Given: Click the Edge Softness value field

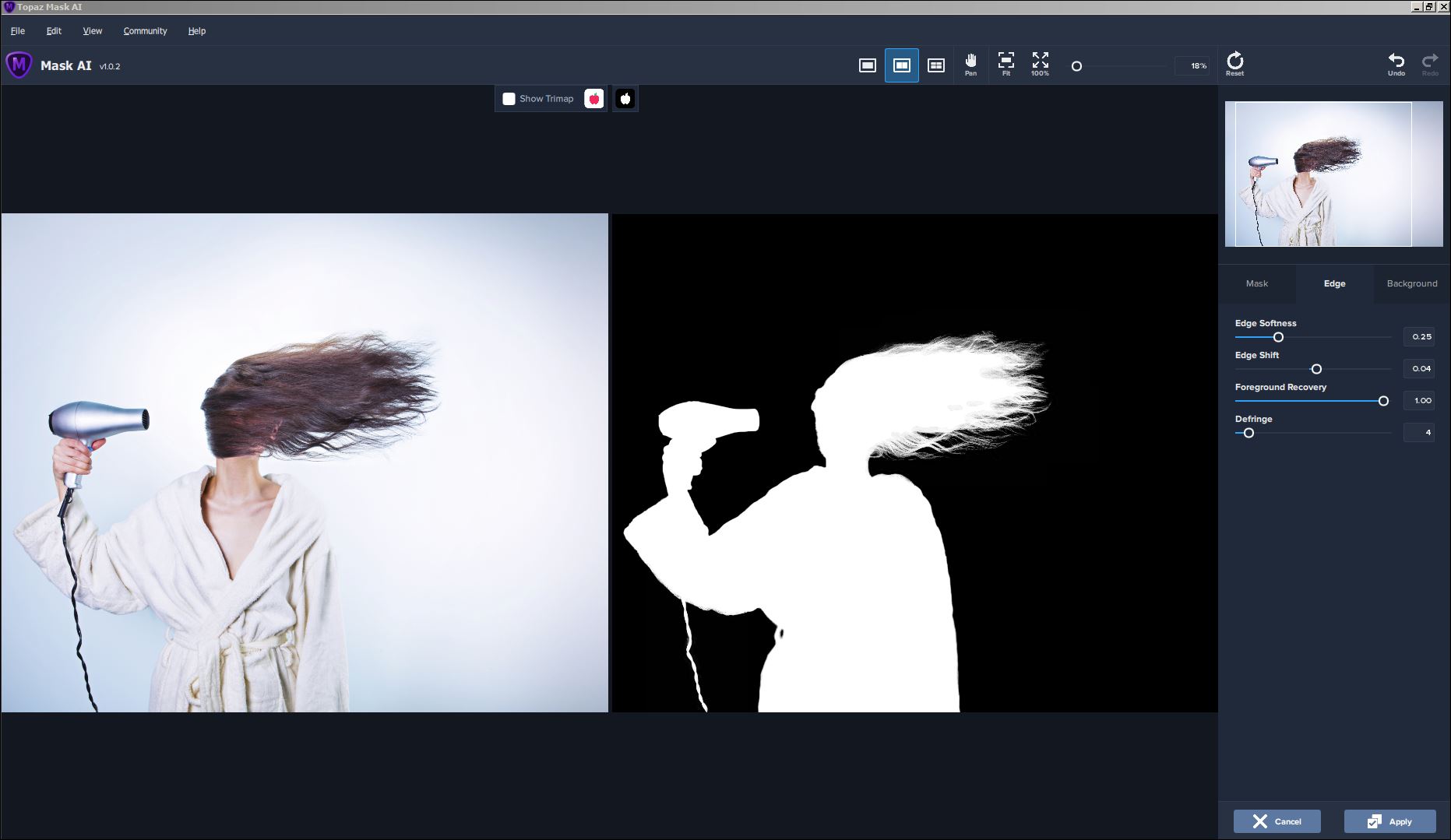Looking at the screenshot, I should pos(1419,337).
